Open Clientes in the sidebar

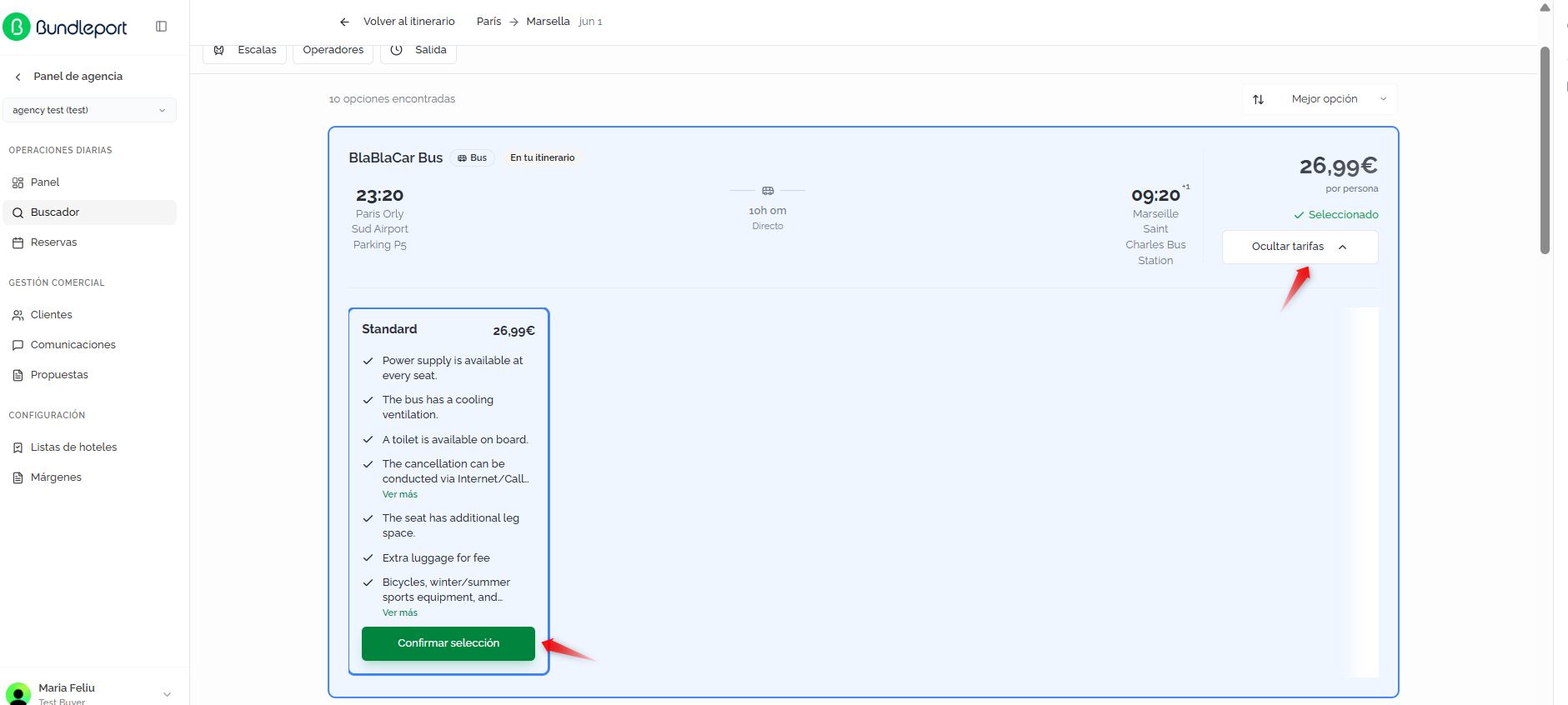coord(89,315)
